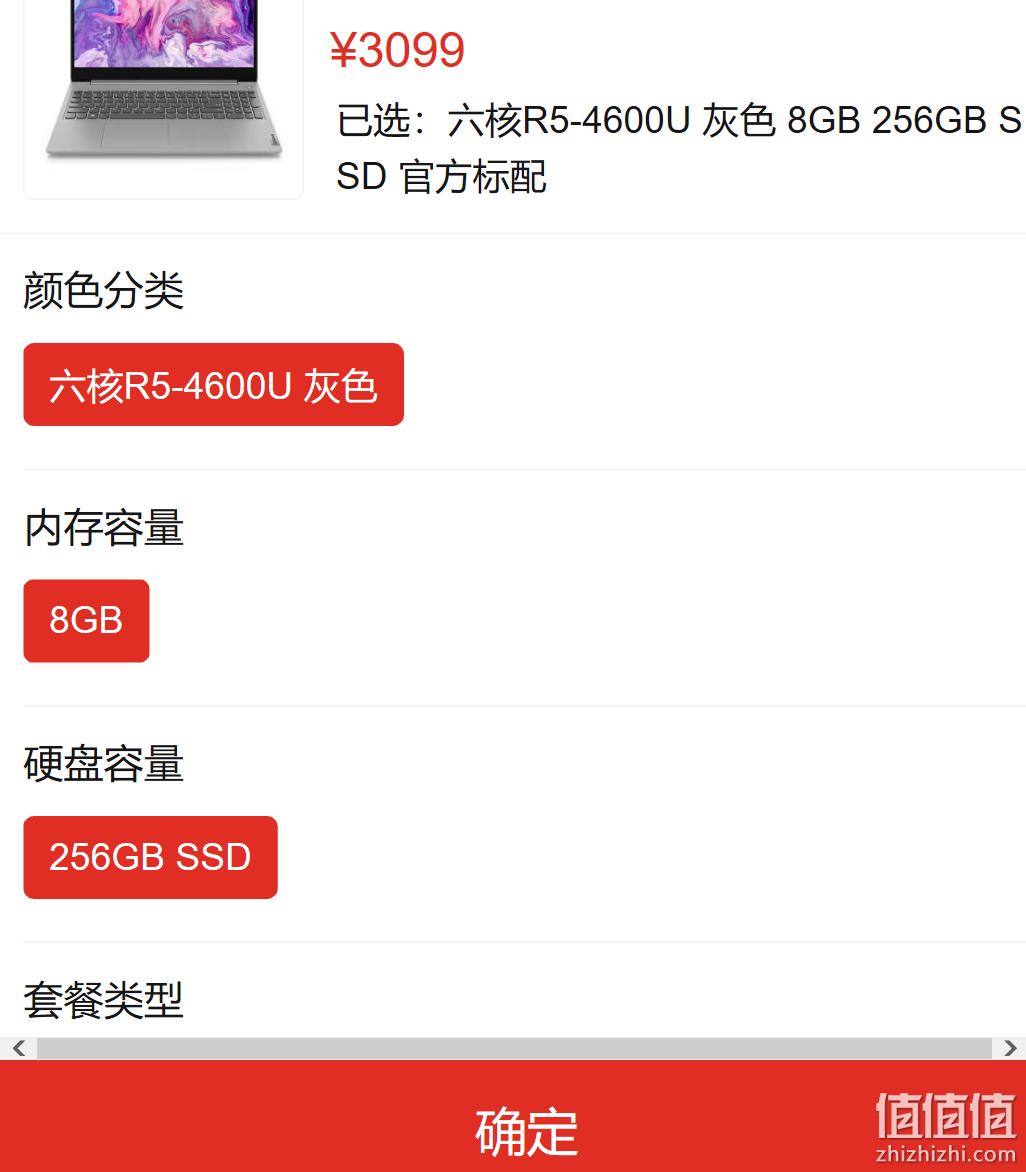
Task: Select the 六核R5-4600U 灰色 color option
Action: 214,385
